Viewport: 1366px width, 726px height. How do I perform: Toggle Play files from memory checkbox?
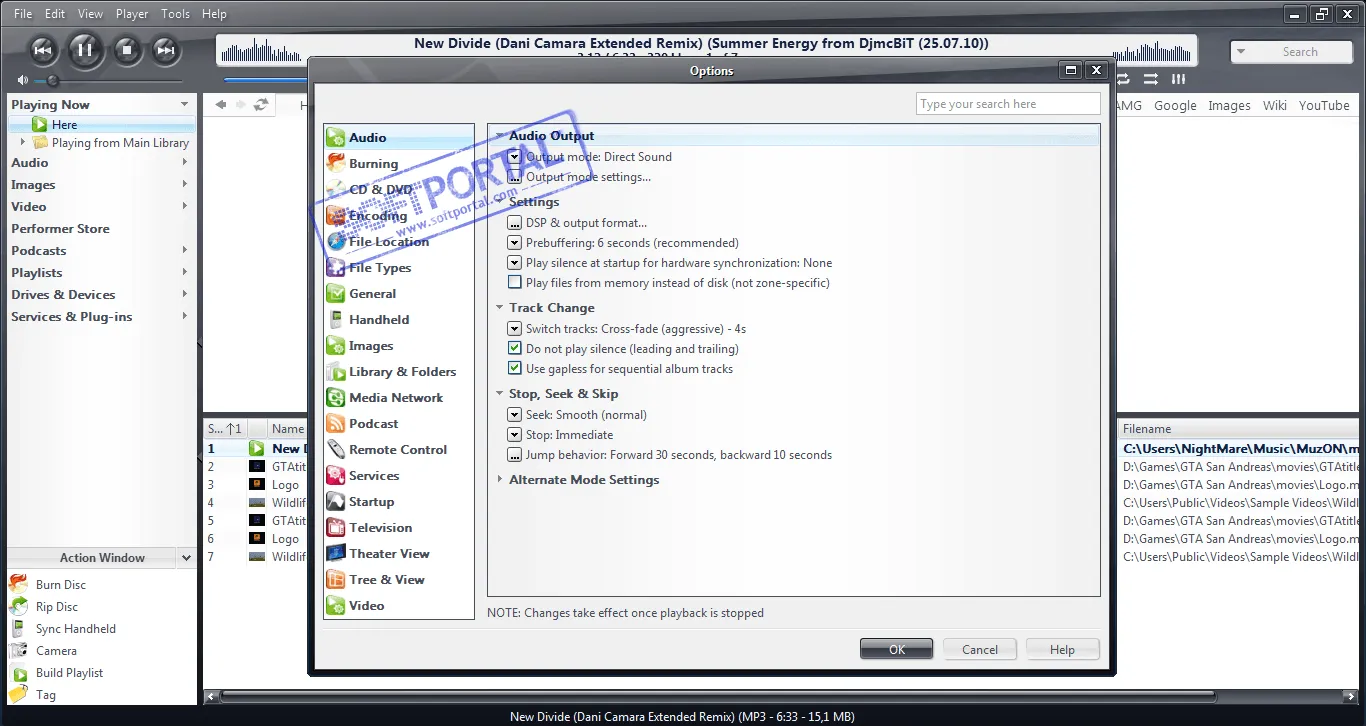[515, 283]
